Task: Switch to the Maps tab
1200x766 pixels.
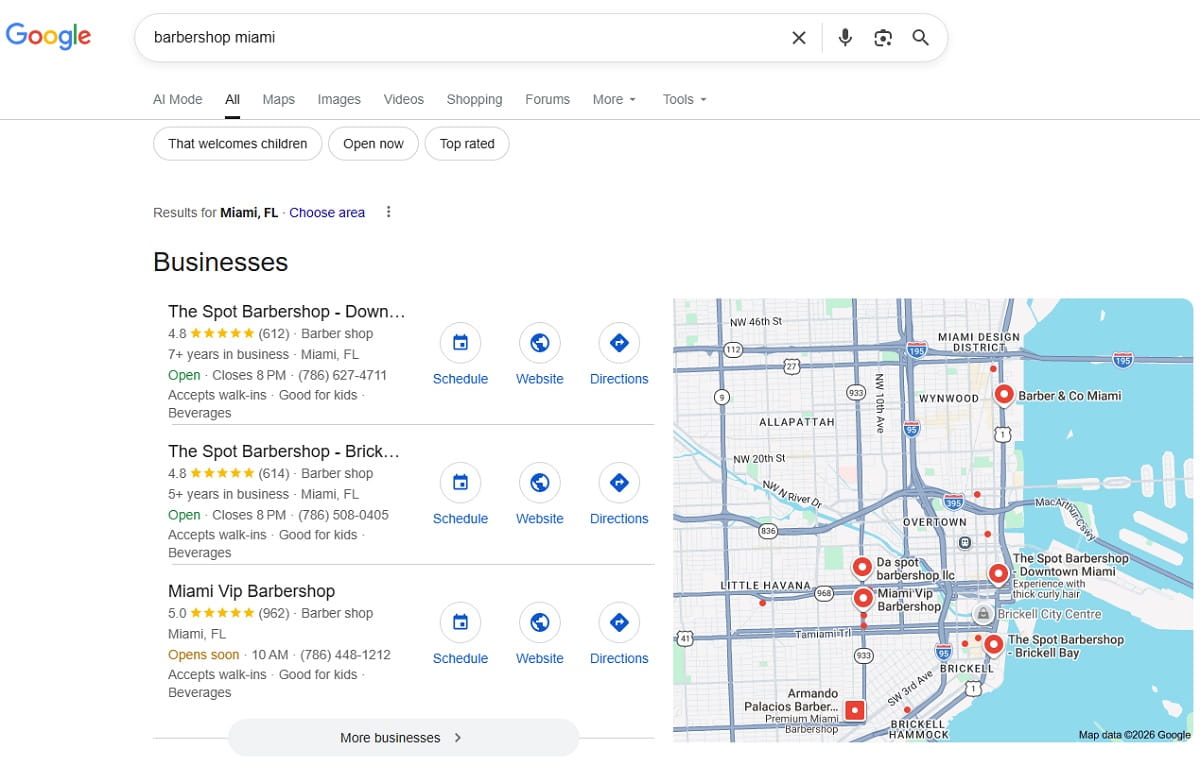Action: (278, 99)
